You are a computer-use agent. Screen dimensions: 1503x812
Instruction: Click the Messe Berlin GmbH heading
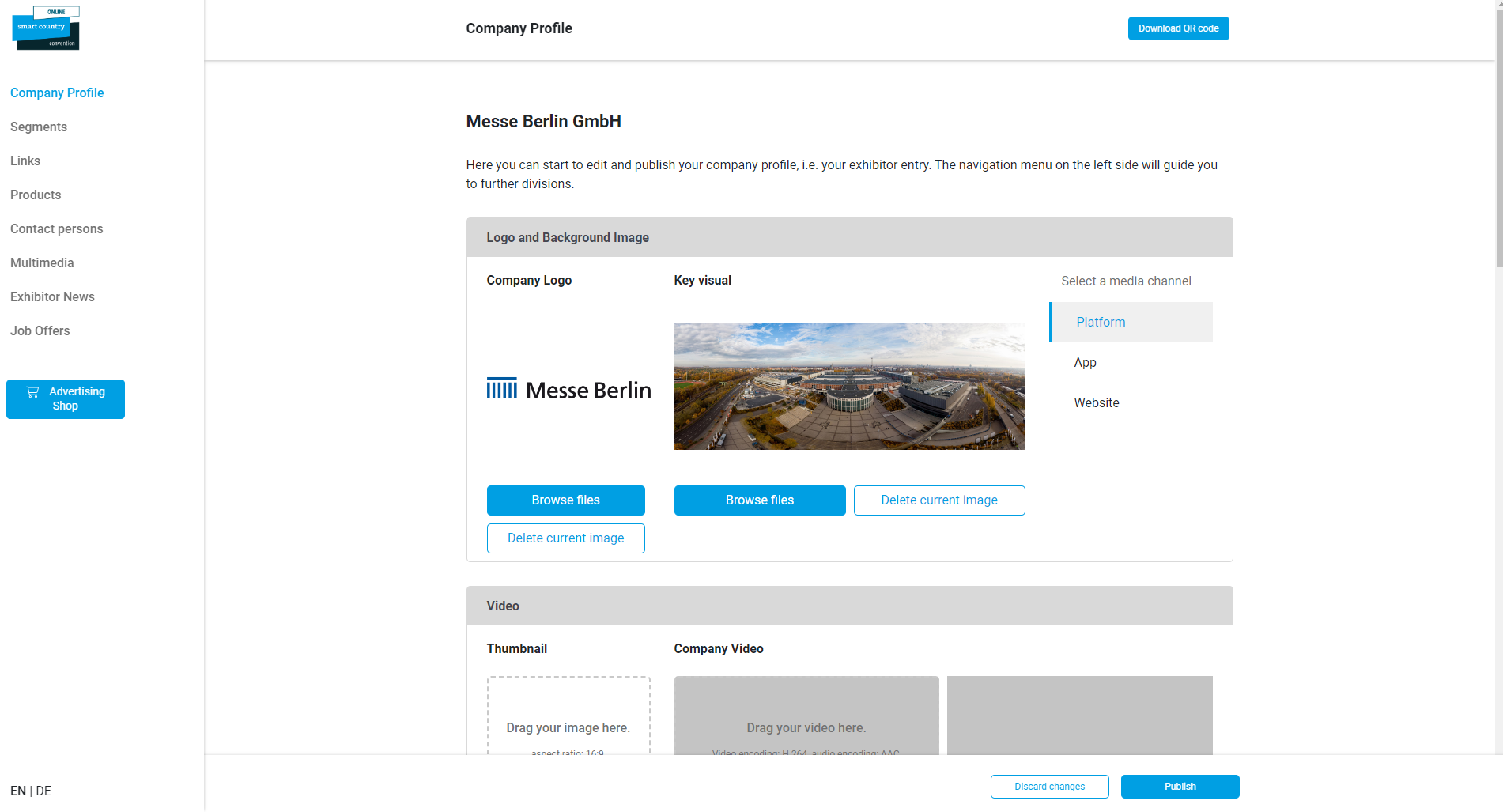click(x=544, y=121)
